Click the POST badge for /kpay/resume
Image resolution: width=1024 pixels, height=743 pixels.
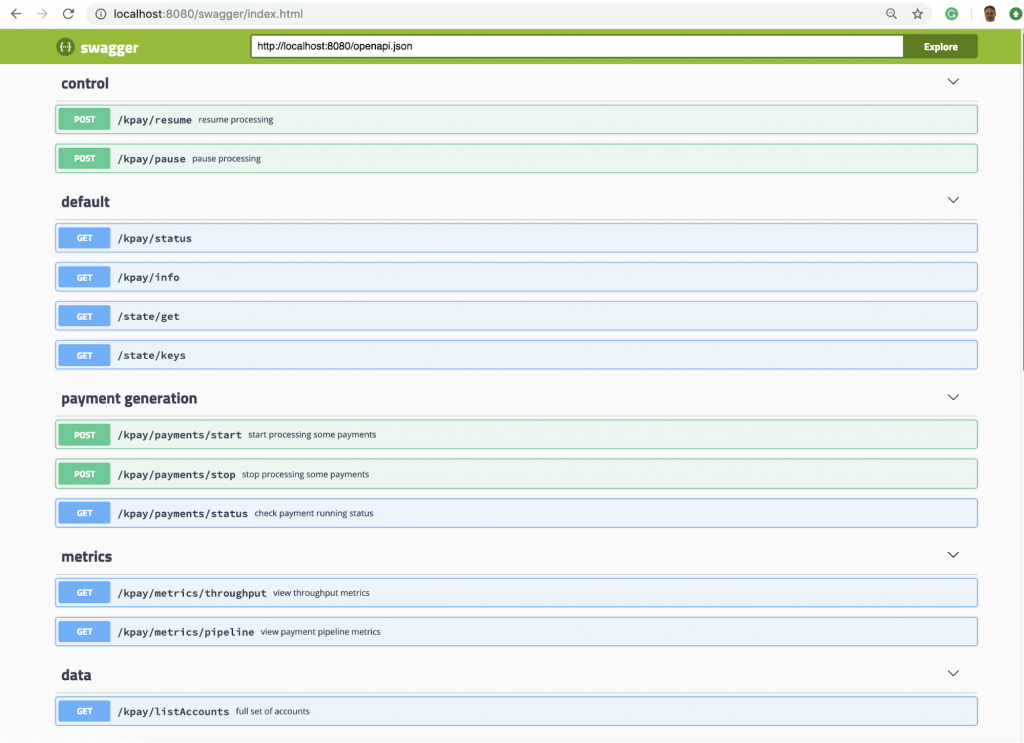[84, 119]
